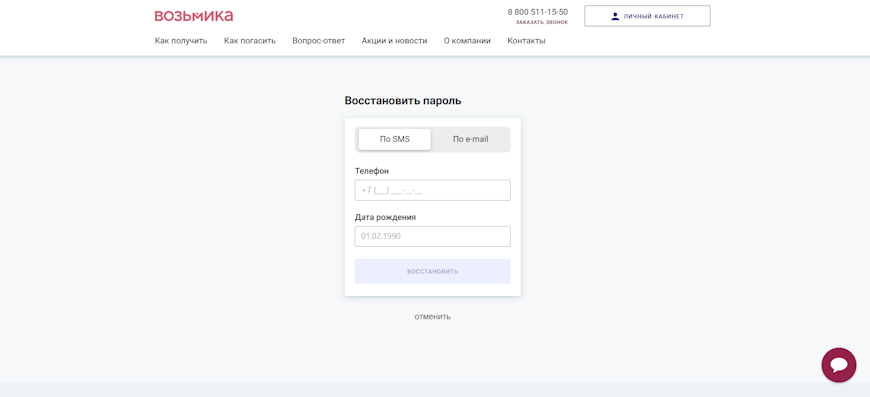Click the Восстановить submit button

click(x=432, y=271)
